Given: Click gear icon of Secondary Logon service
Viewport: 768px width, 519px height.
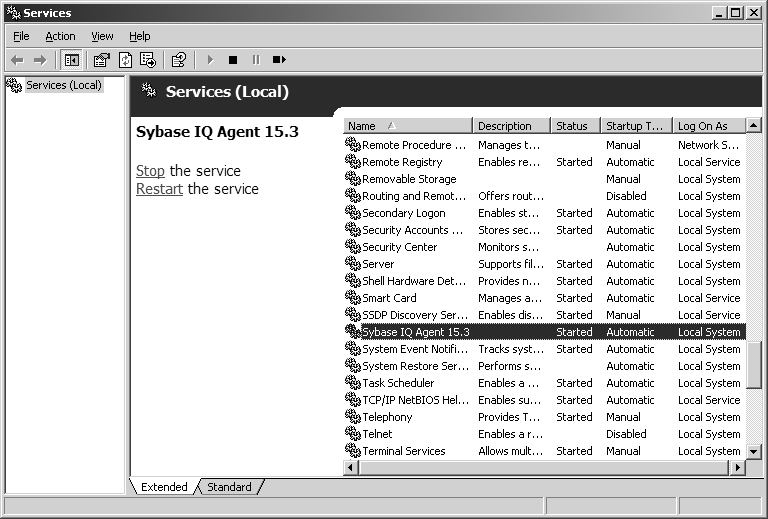Looking at the screenshot, I should tap(353, 212).
